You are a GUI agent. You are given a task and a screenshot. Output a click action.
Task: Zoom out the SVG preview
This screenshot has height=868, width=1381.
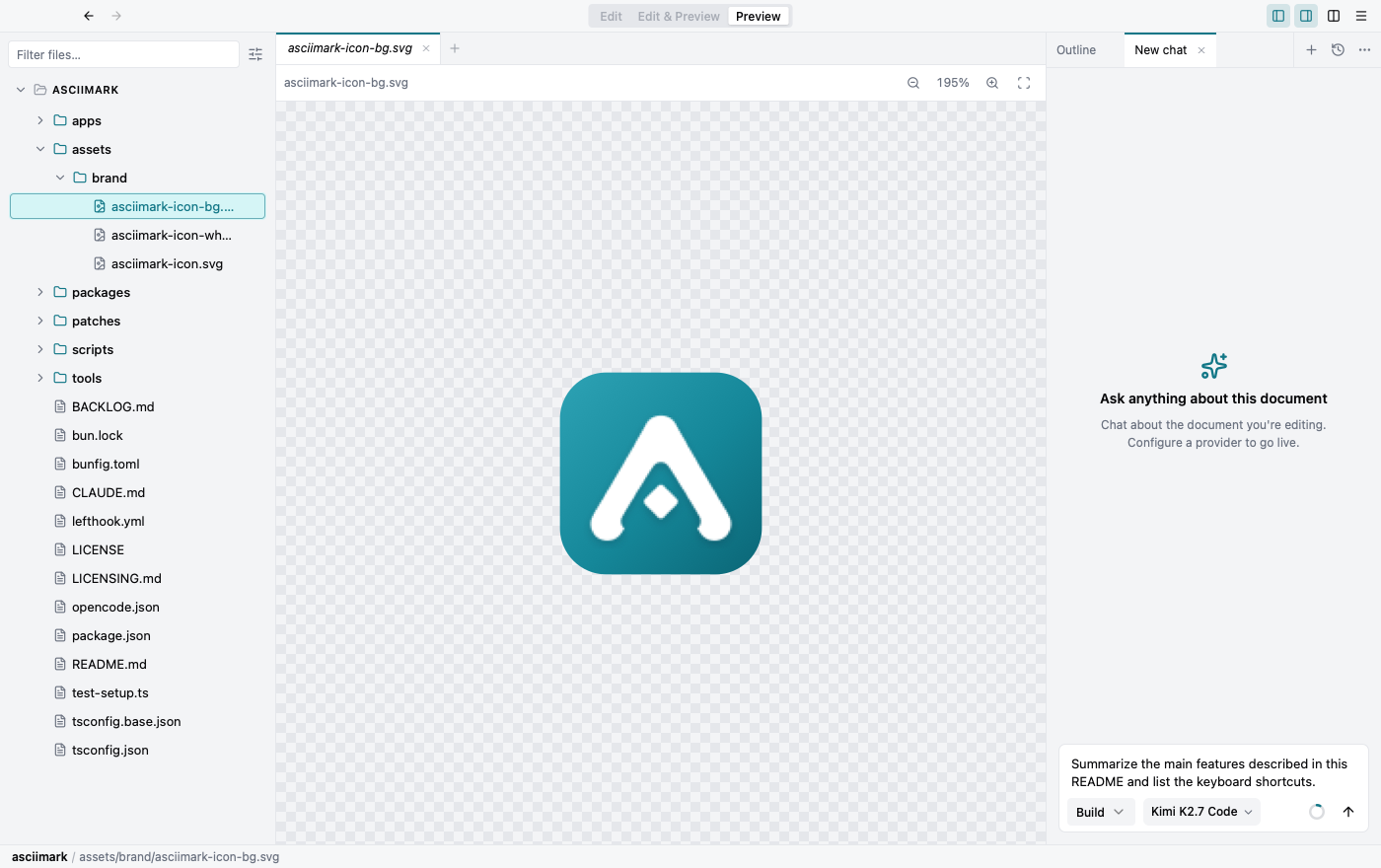913,83
